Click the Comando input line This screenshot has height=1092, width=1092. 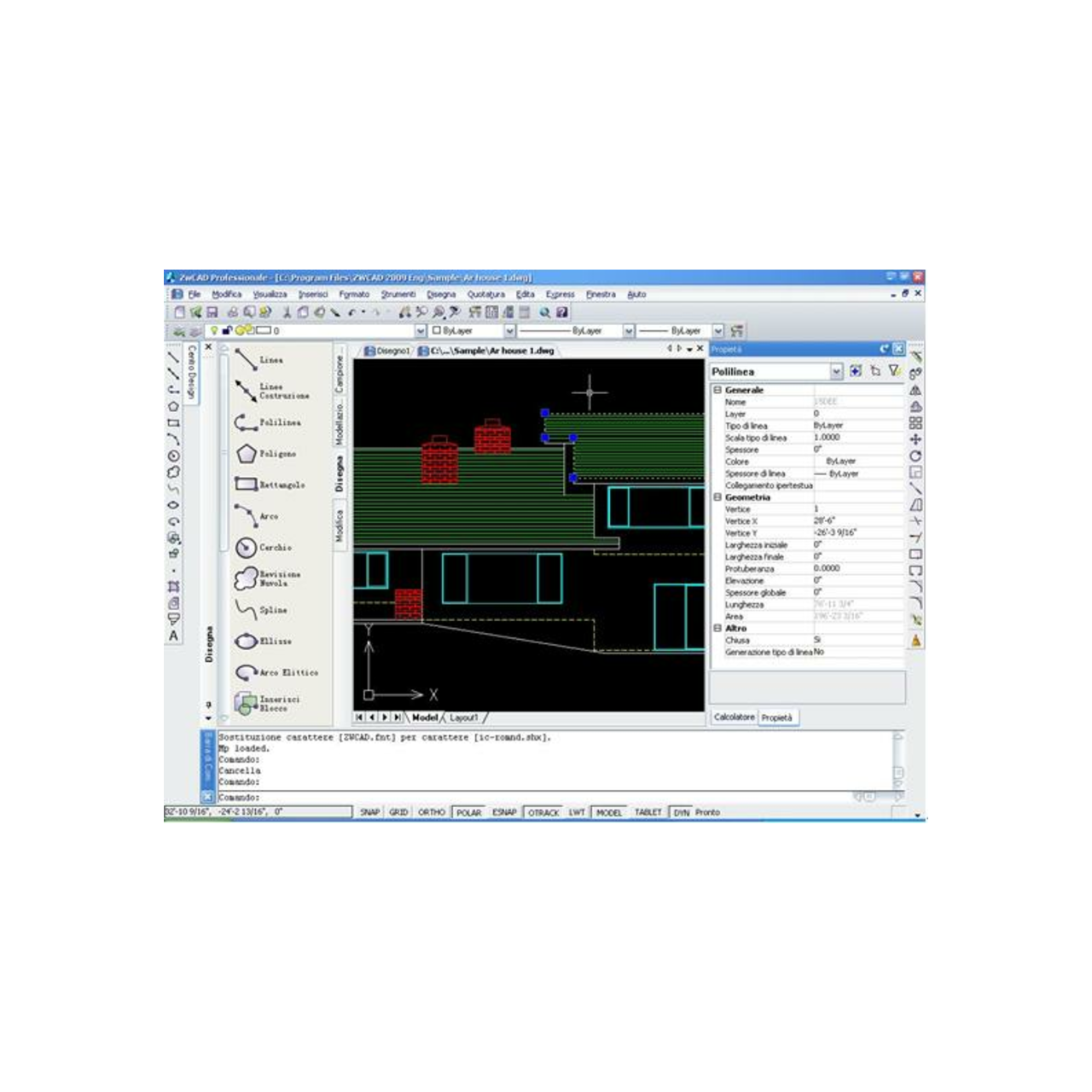(555, 797)
